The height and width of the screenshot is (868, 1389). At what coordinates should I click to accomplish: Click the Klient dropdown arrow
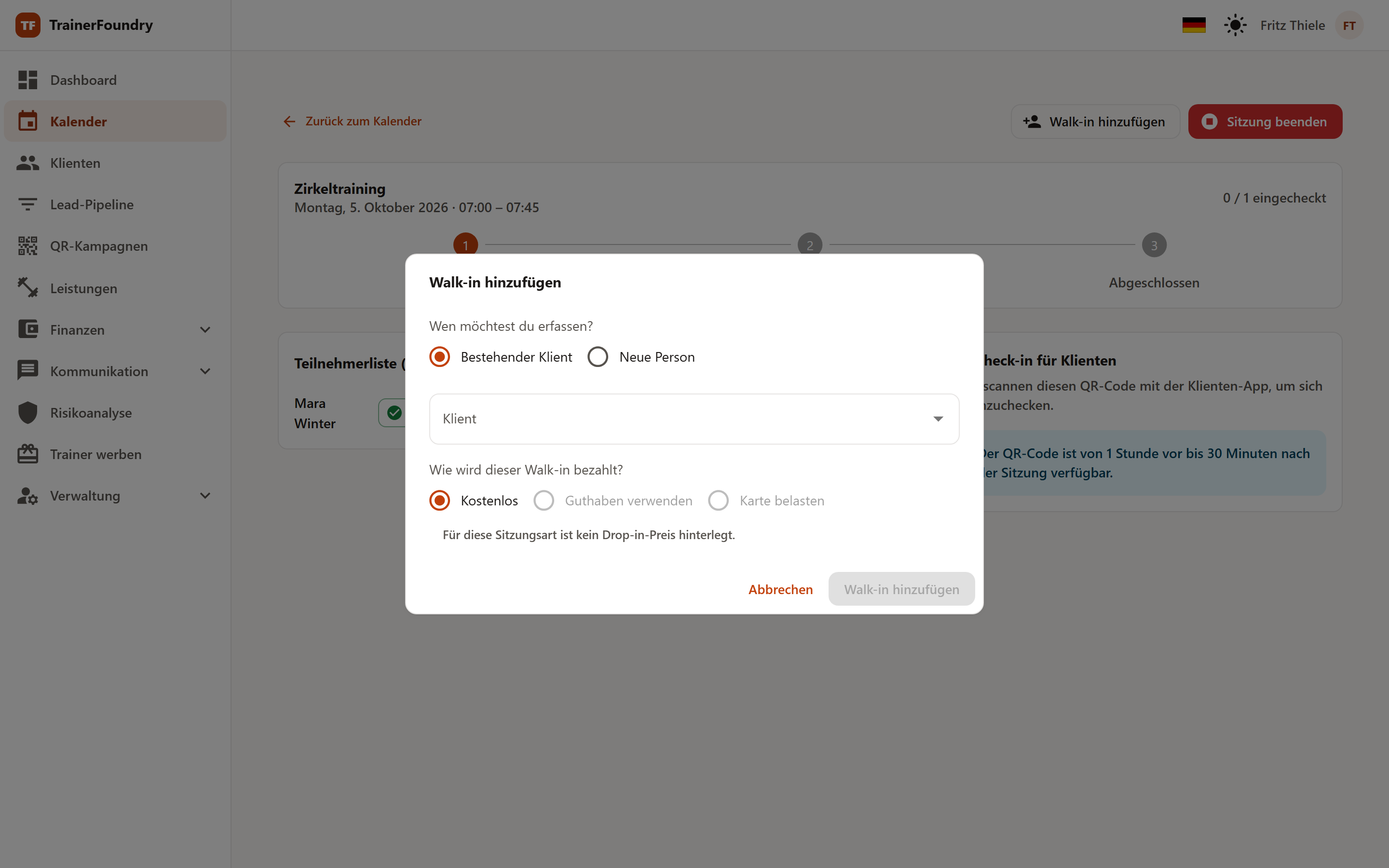938,419
